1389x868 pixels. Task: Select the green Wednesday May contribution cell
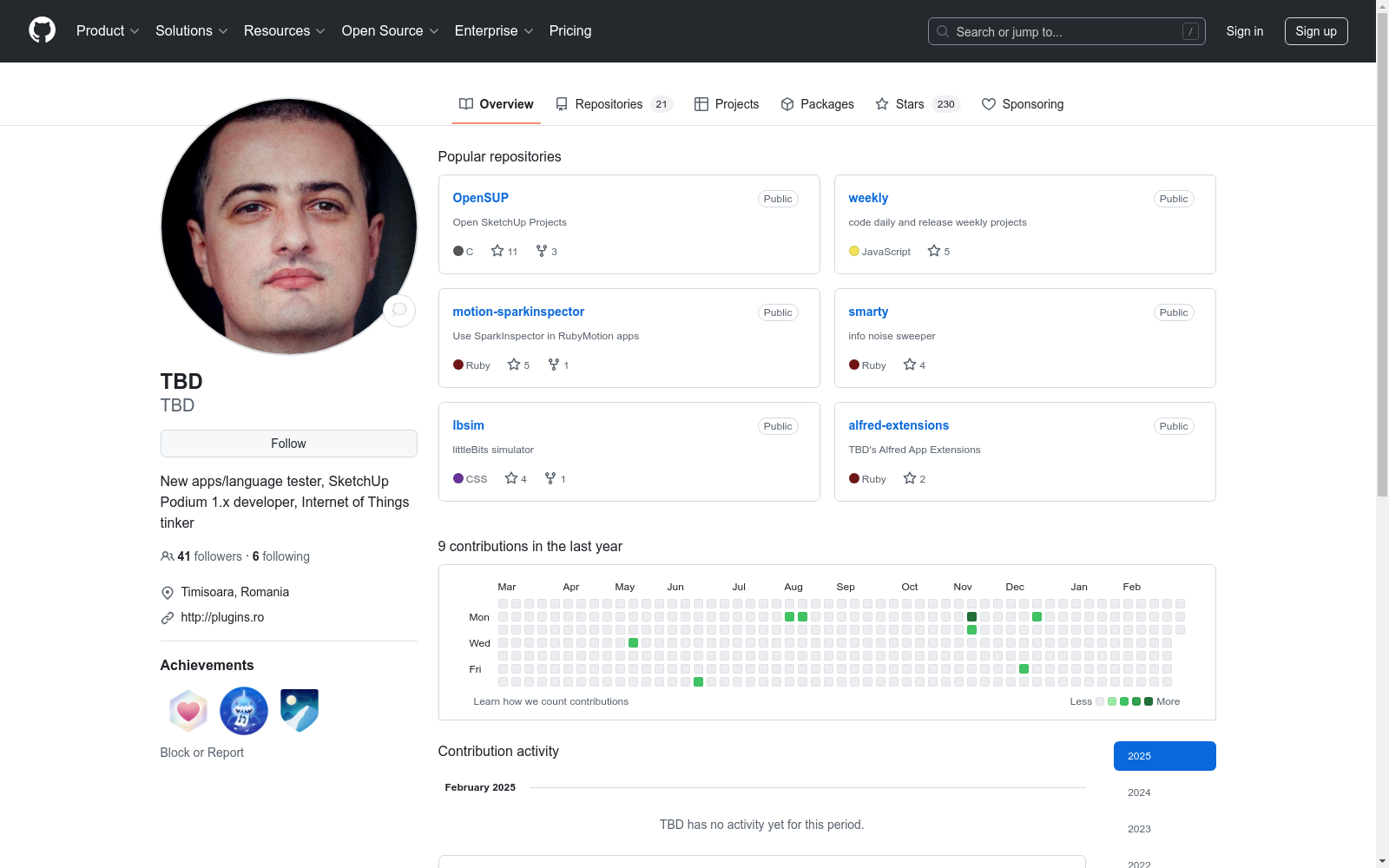(x=633, y=643)
